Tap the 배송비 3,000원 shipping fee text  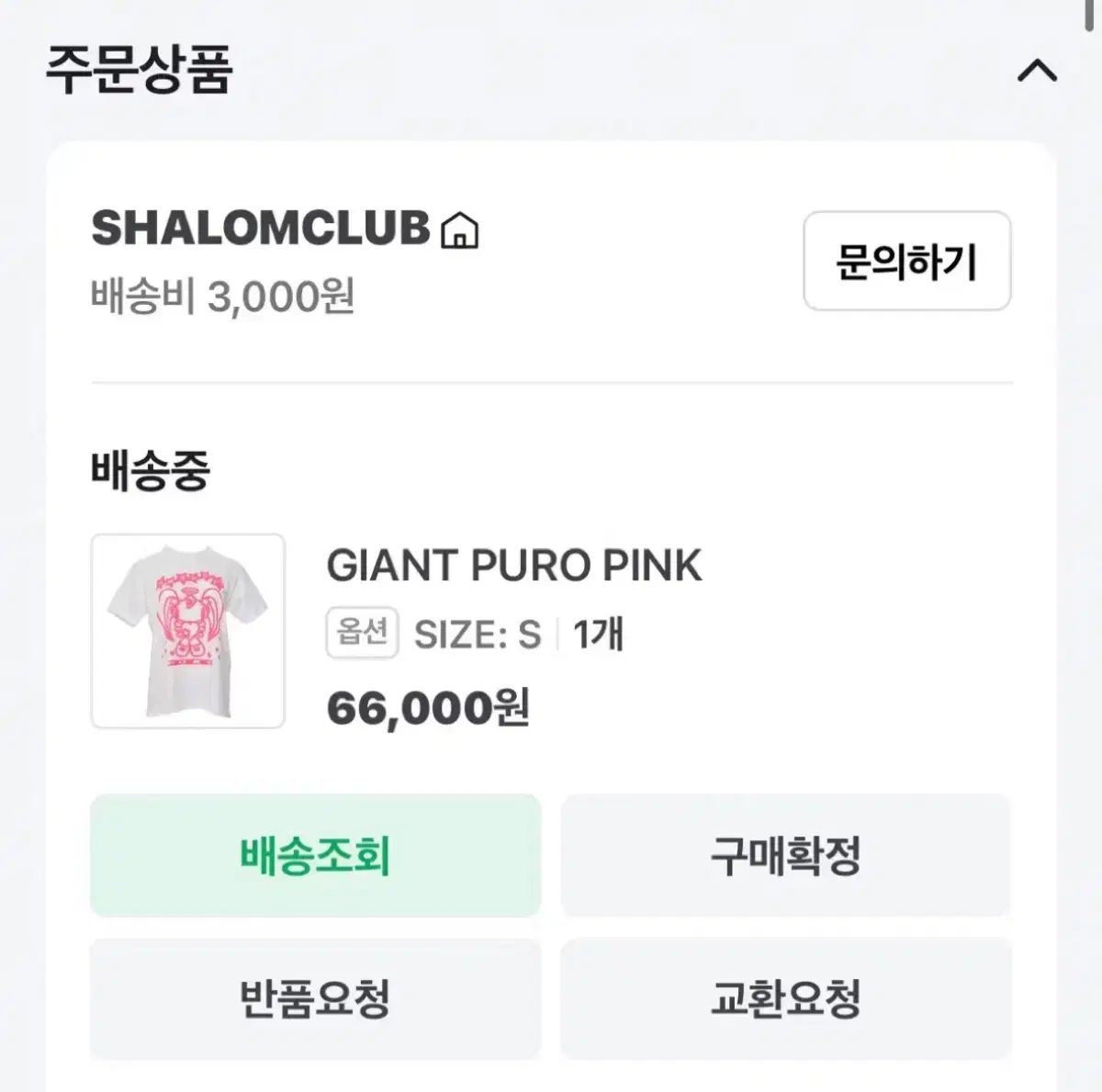click(x=222, y=297)
